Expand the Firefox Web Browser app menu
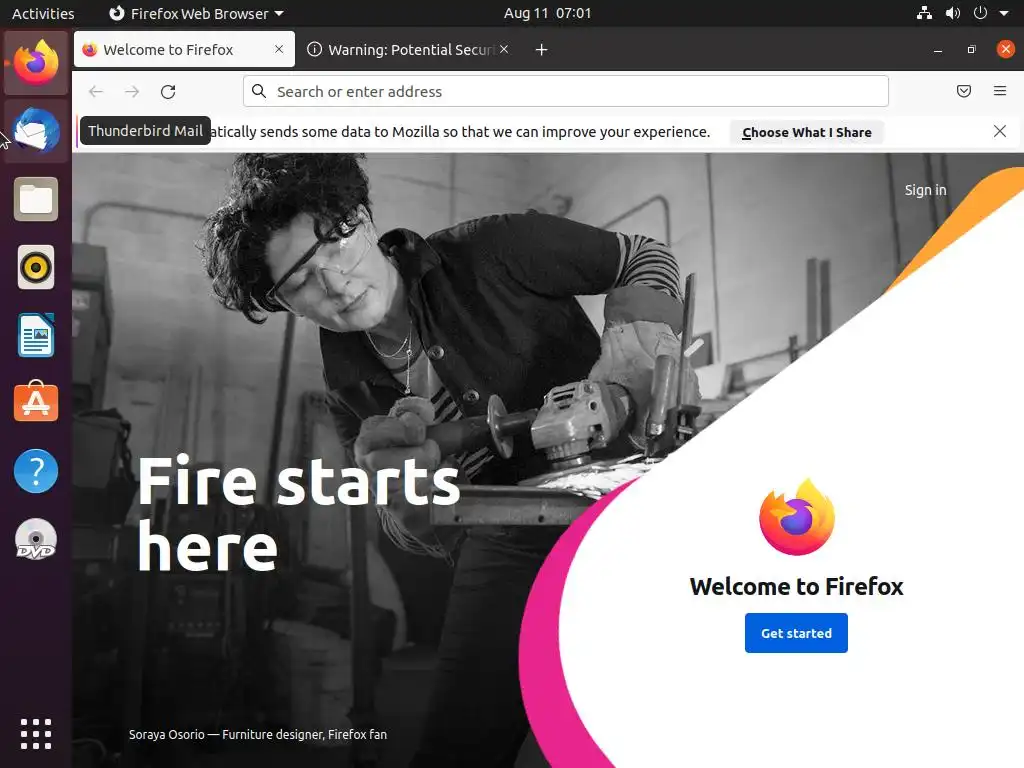 196,13
